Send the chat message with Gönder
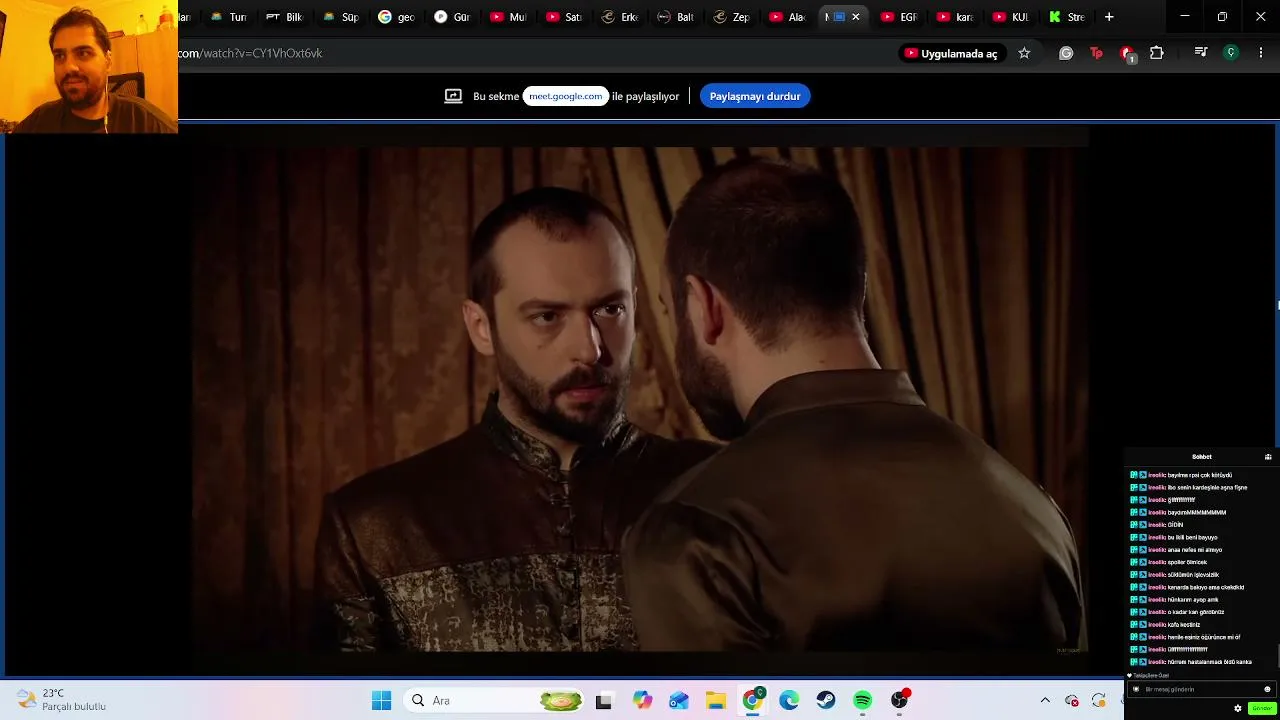This screenshot has width=1280, height=720. [x=1262, y=708]
